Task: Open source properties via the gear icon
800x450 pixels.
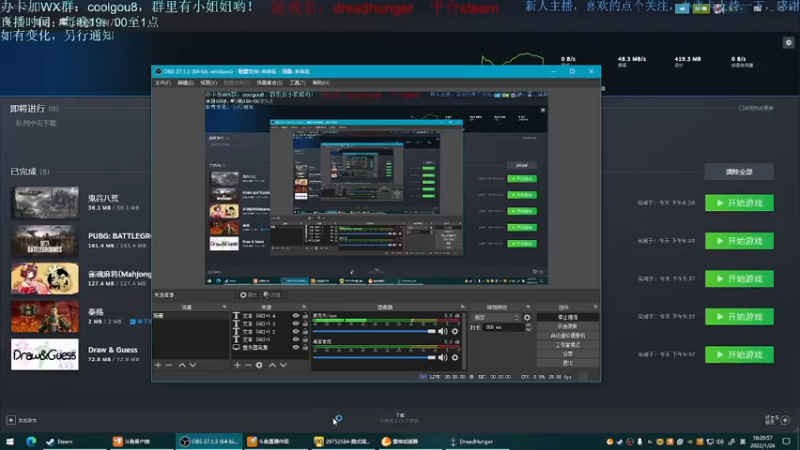Action: coord(259,365)
